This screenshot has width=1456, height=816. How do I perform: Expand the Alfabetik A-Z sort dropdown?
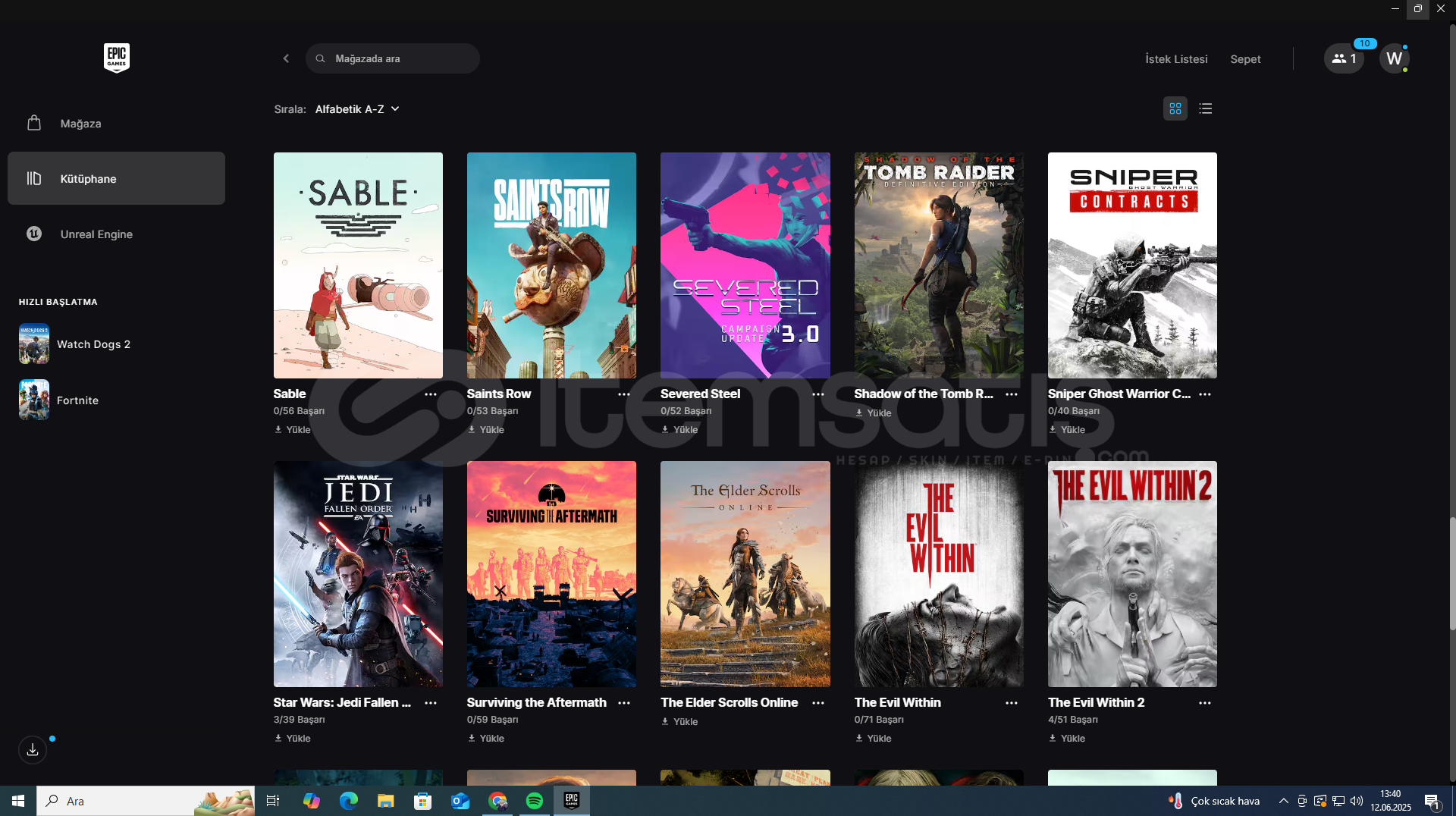[357, 109]
